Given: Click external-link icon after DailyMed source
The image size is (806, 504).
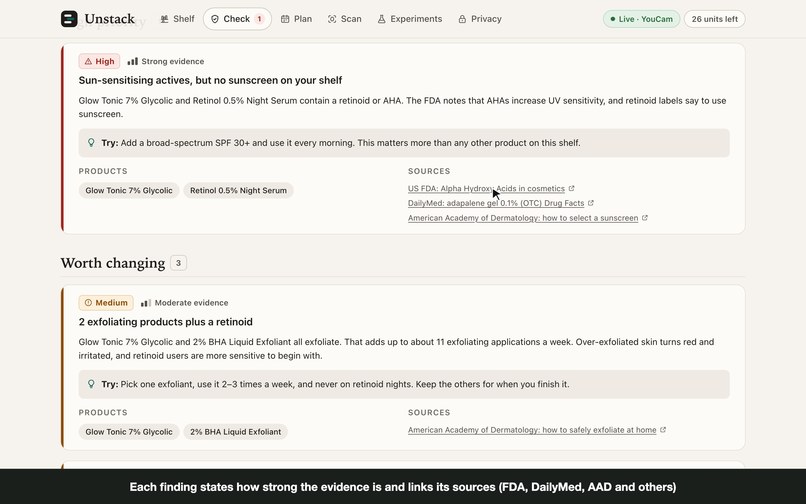Looking at the screenshot, I should (x=591, y=203).
